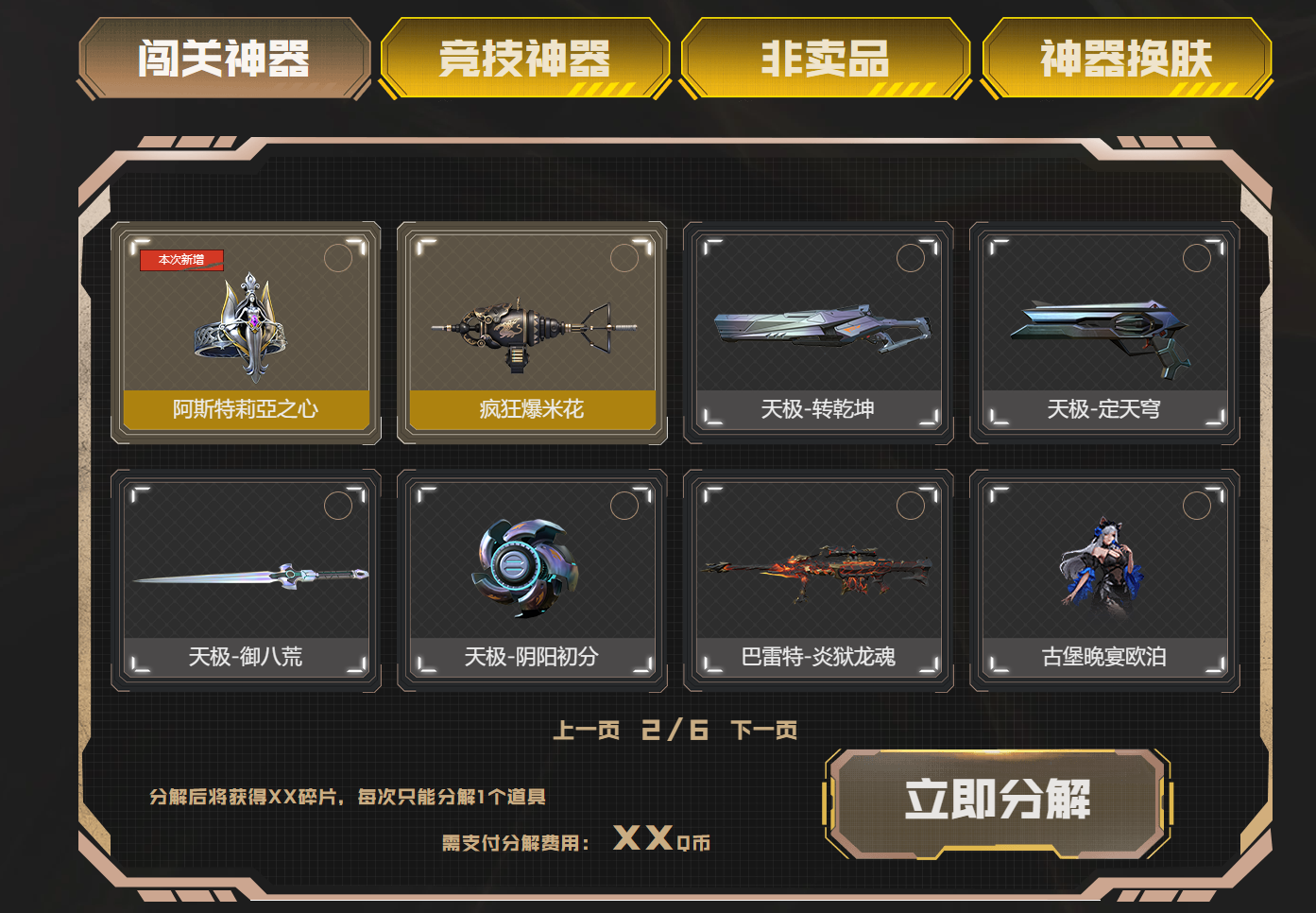
Task: Tick the circle on 古堡晚宴欧泊 card
Action: (x=1197, y=506)
